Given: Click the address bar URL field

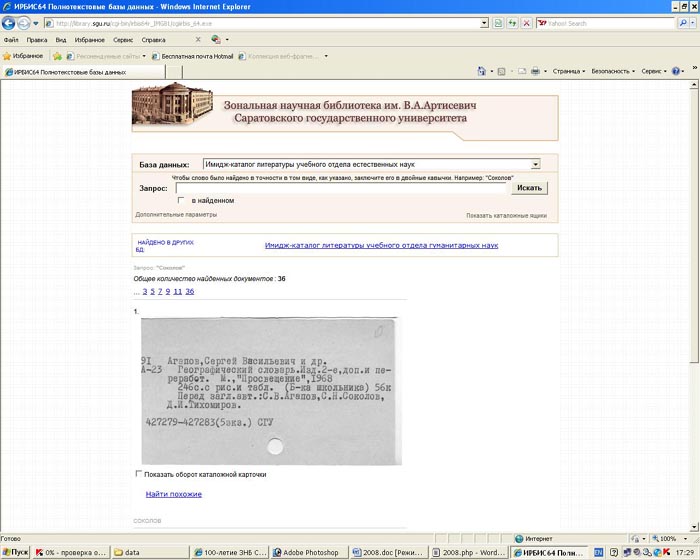Looking at the screenshot, I should 263,23.
